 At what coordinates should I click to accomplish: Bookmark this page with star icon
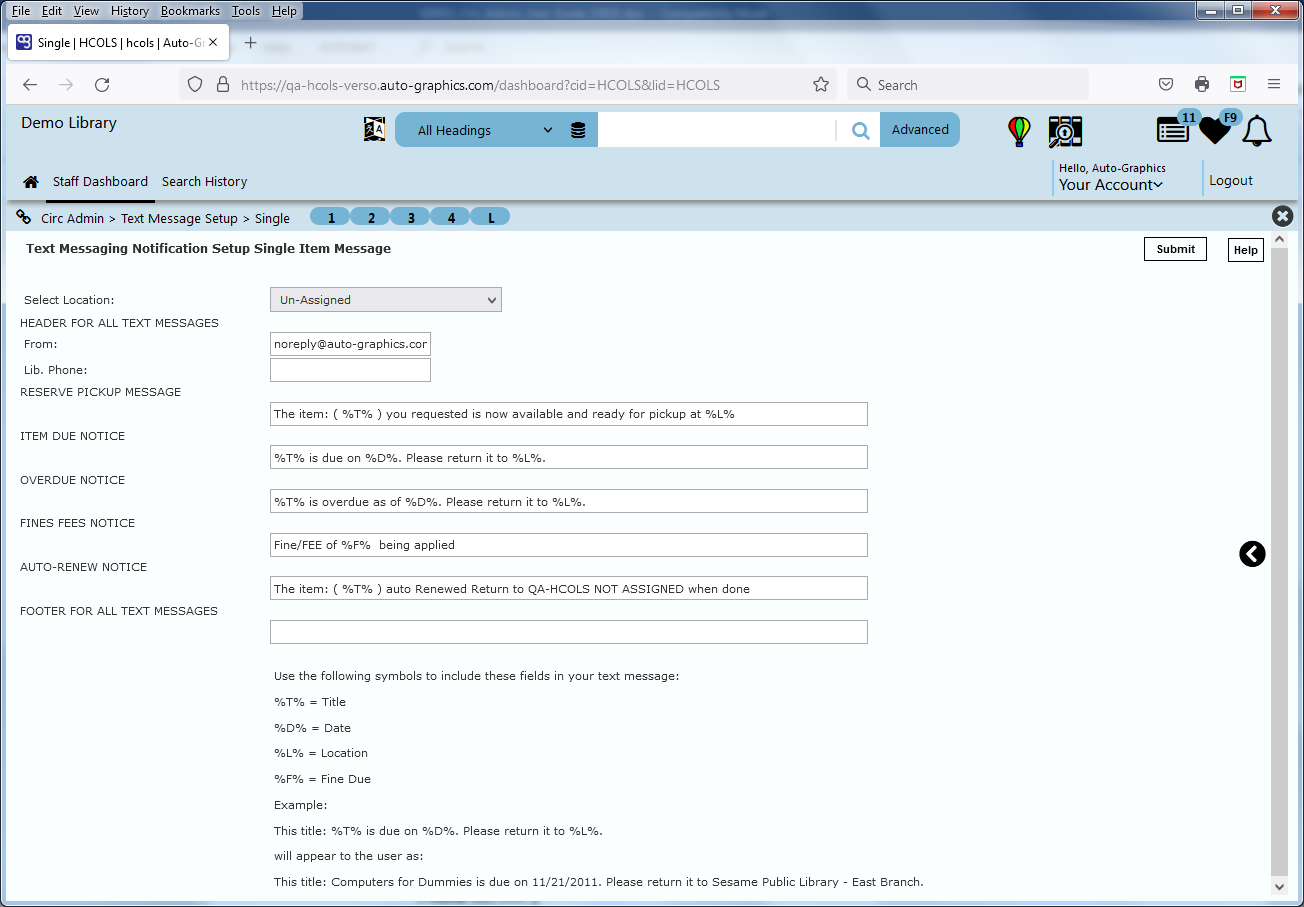[821, 85]
